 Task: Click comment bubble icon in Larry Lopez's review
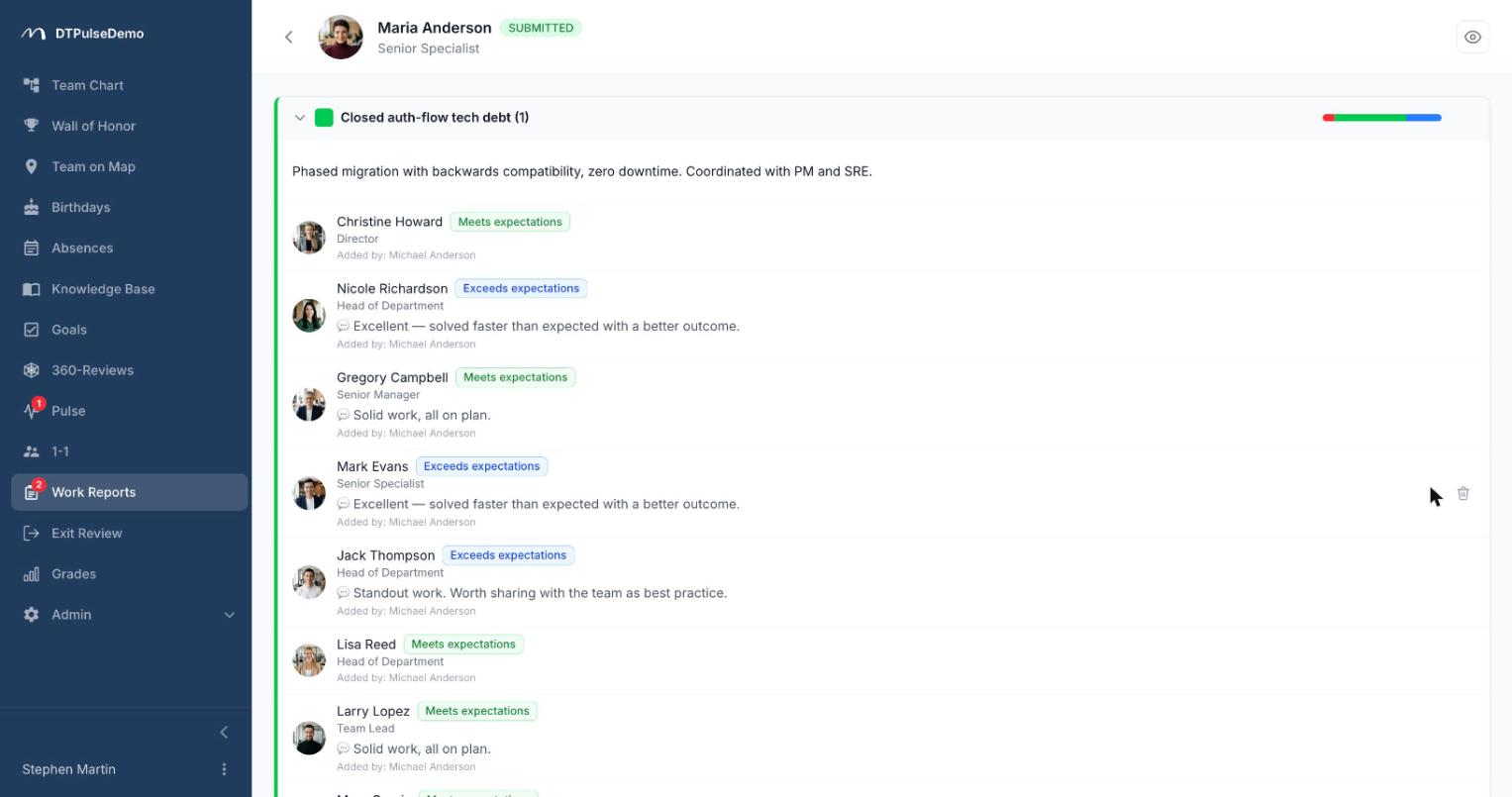coord(344,749)
